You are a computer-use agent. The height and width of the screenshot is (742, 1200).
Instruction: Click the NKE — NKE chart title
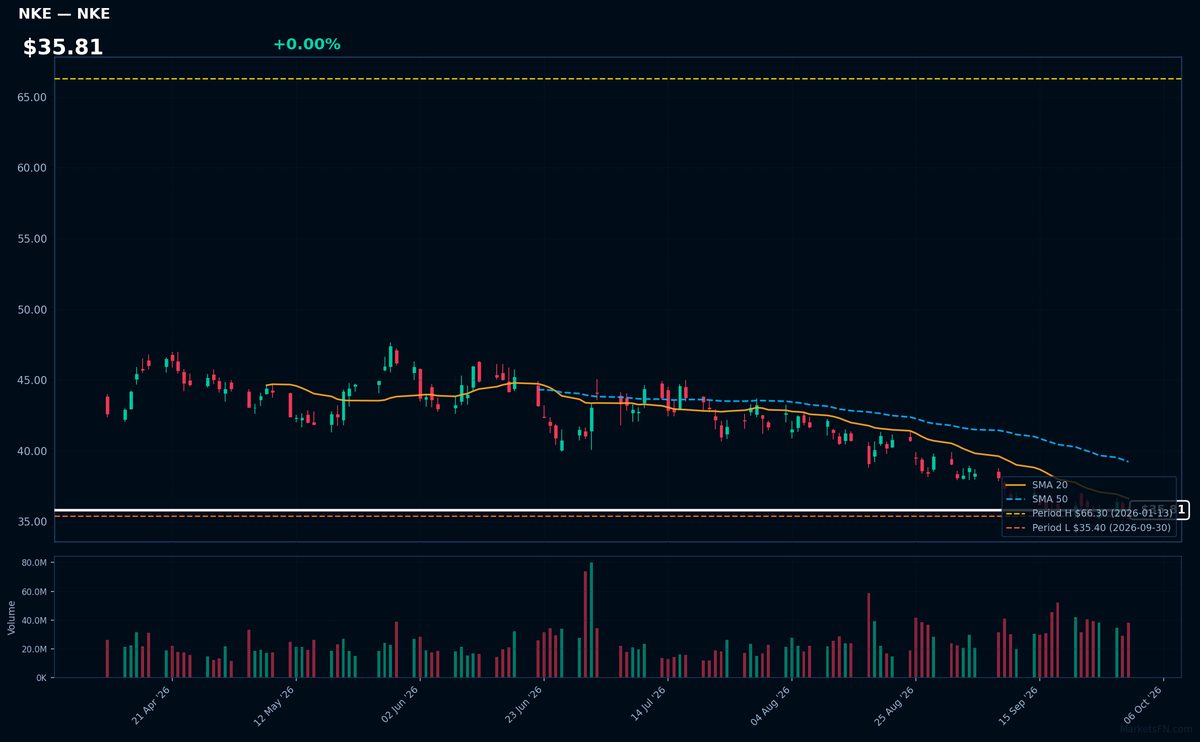coord(64,14)
